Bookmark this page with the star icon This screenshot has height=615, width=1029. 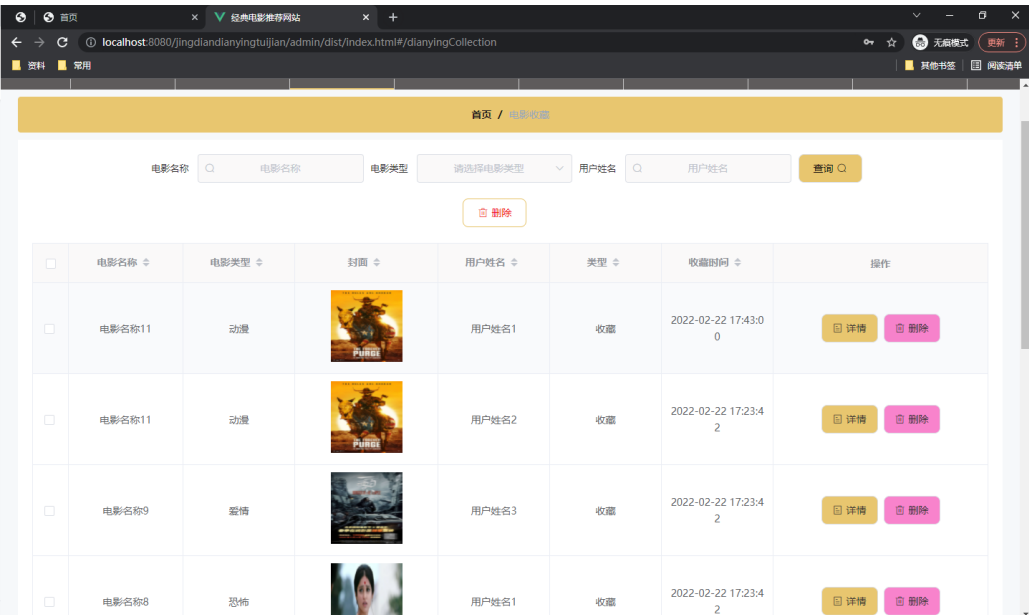tap(891, 42)
